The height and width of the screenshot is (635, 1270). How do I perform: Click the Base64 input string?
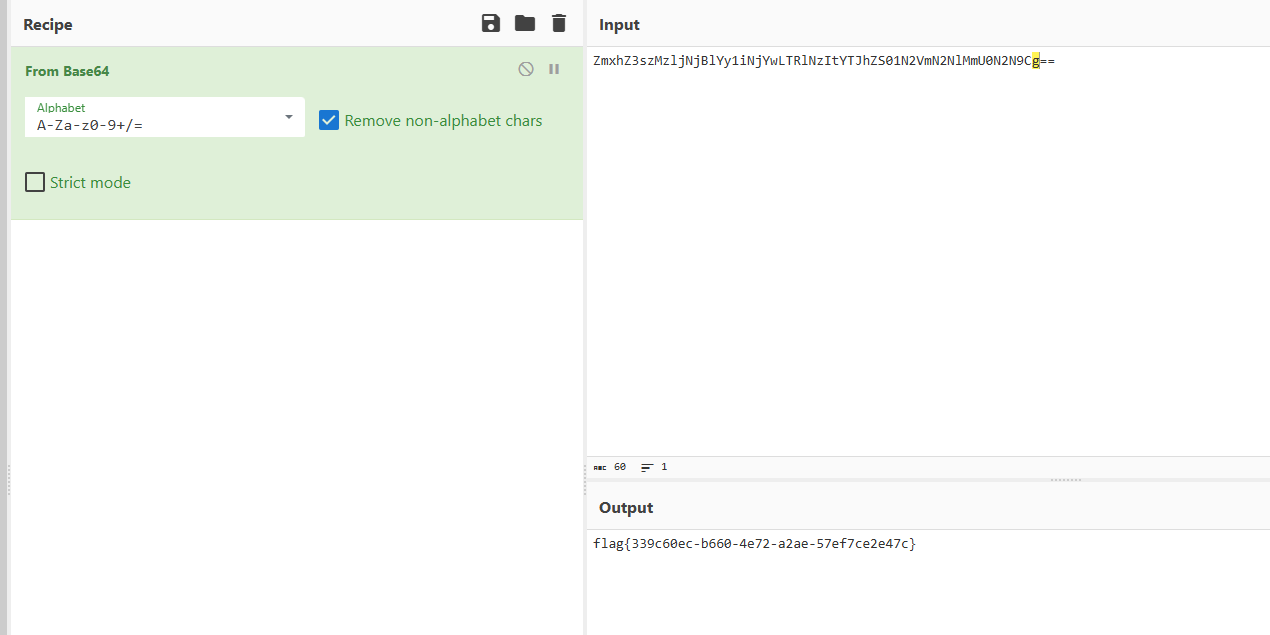coord(824,61)
